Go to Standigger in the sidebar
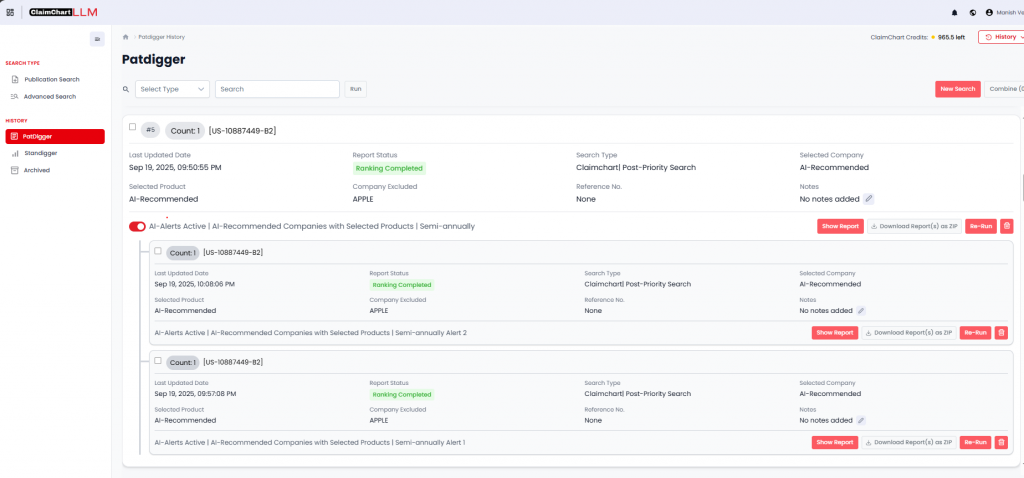Screen dimensions: 1024x478 (40, 153)
